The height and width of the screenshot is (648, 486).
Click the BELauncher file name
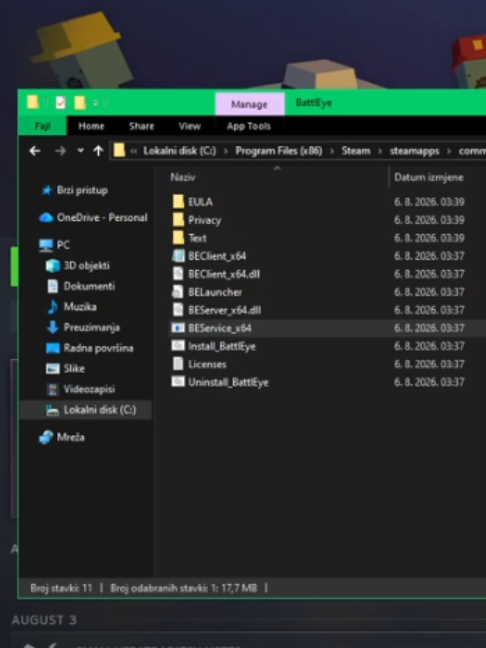click(215, 292)
